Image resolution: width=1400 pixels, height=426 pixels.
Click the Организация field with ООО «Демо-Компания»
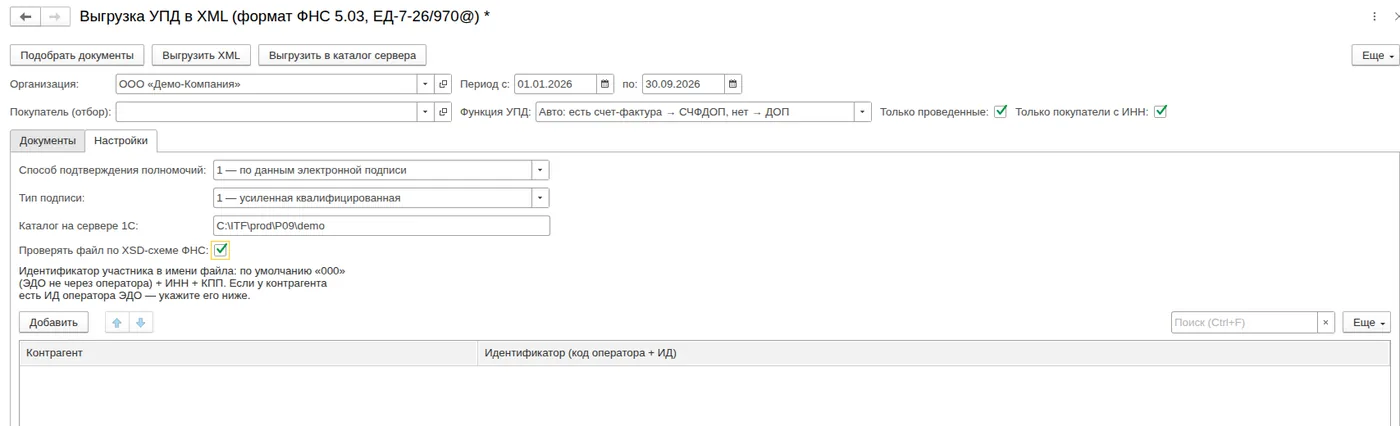pos(266,84)
